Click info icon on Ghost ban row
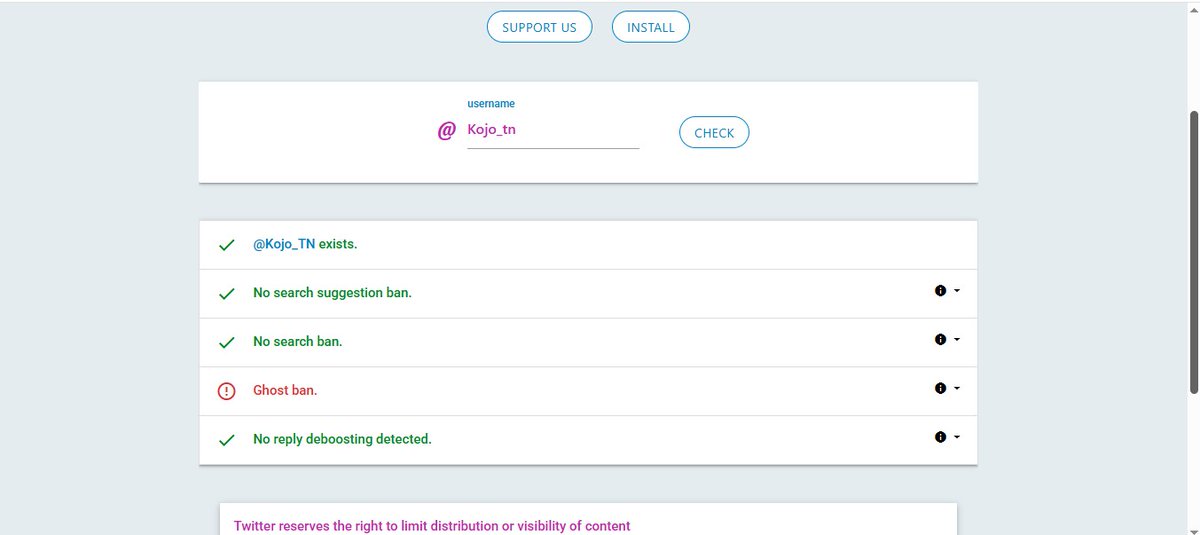The height and width of the screenshot is (535, 1200). coord(940,388)
